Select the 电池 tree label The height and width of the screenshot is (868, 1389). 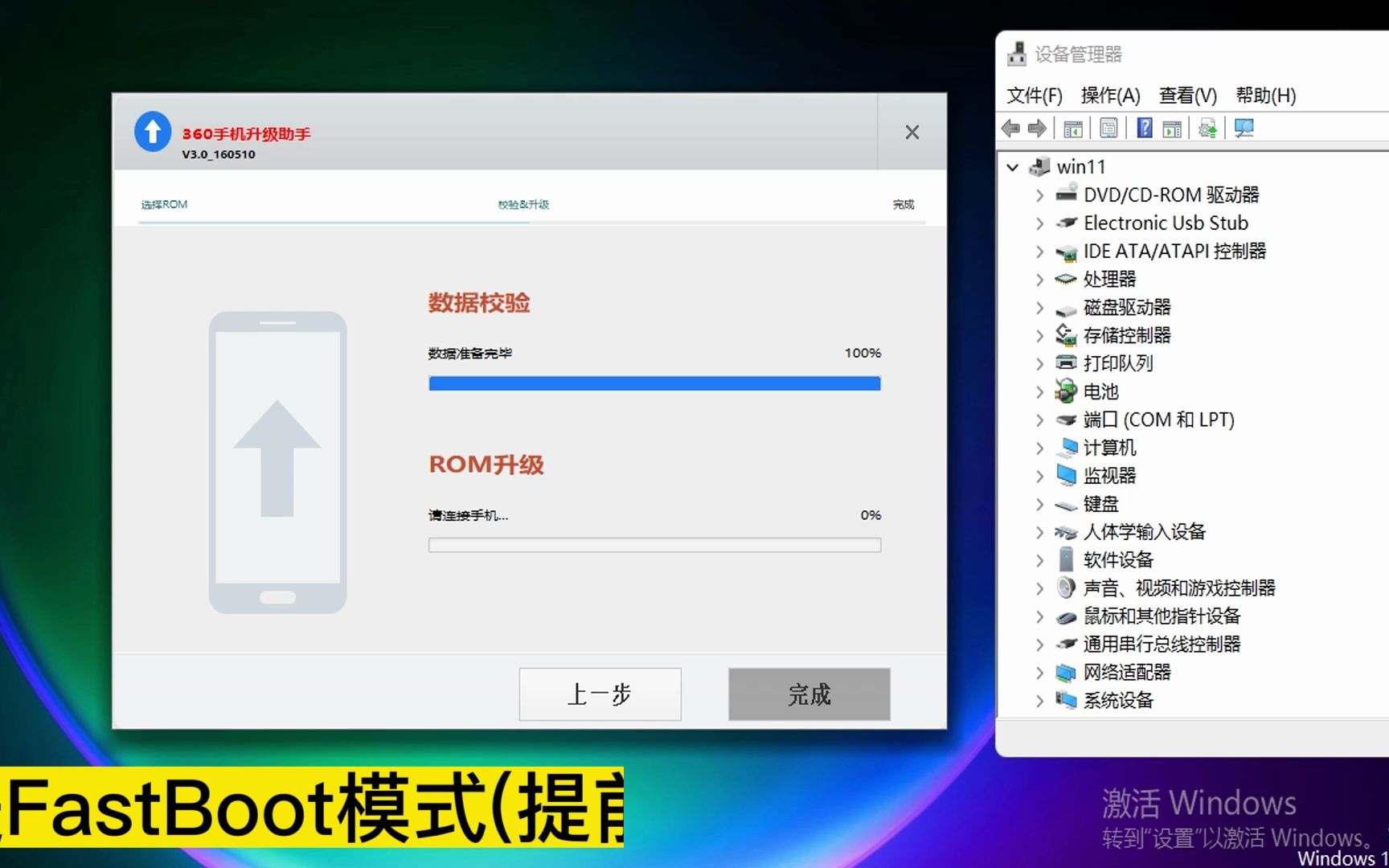(x=1100, y=391)
